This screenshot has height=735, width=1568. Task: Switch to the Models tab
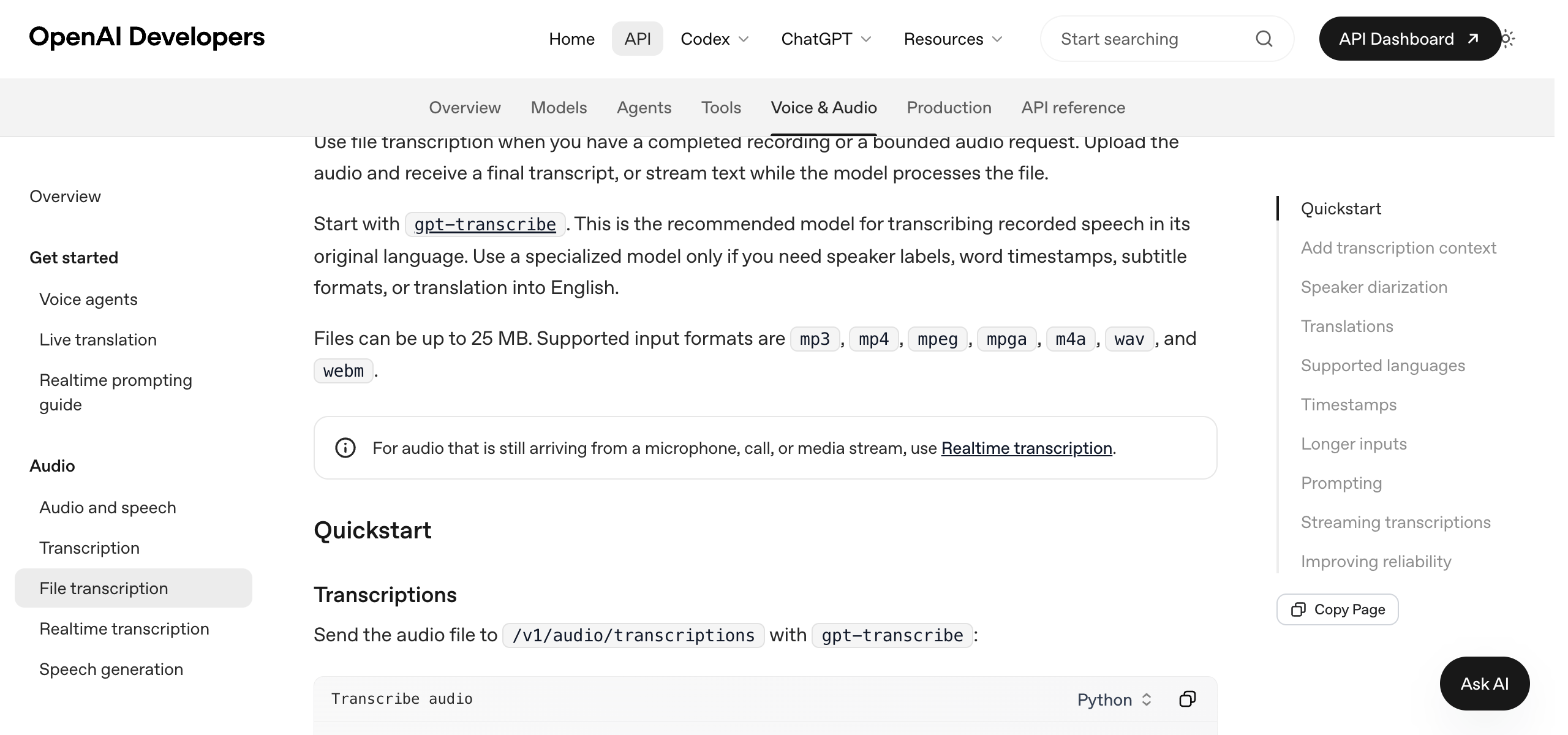[559, 107]
